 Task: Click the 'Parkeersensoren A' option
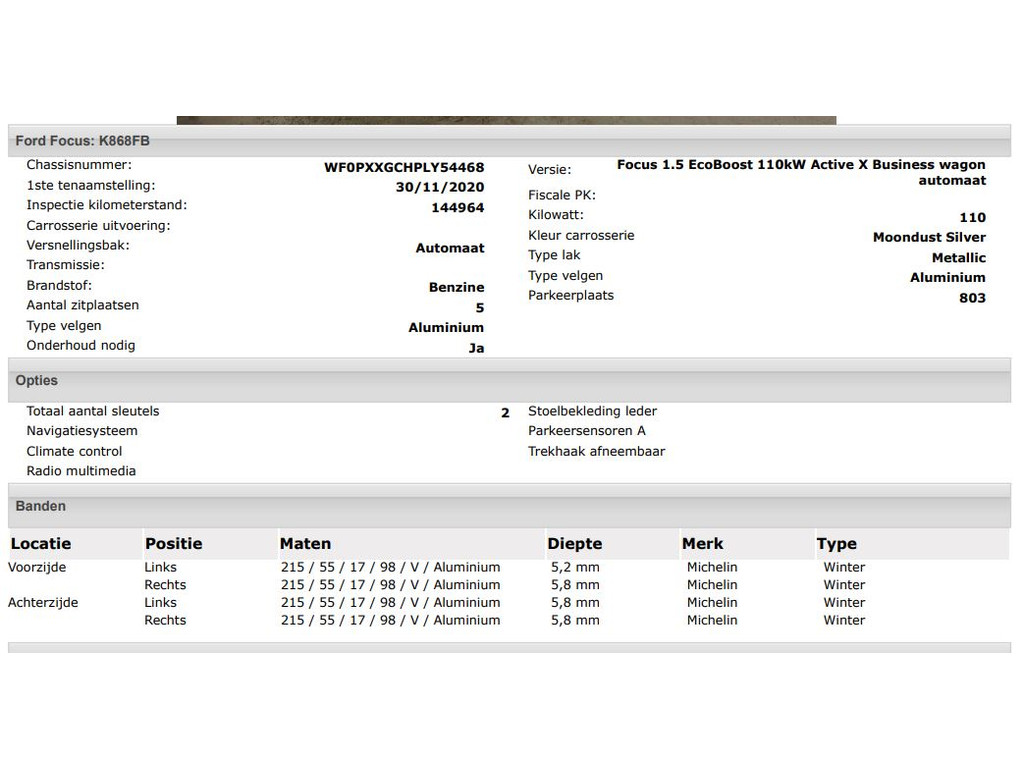586,431
